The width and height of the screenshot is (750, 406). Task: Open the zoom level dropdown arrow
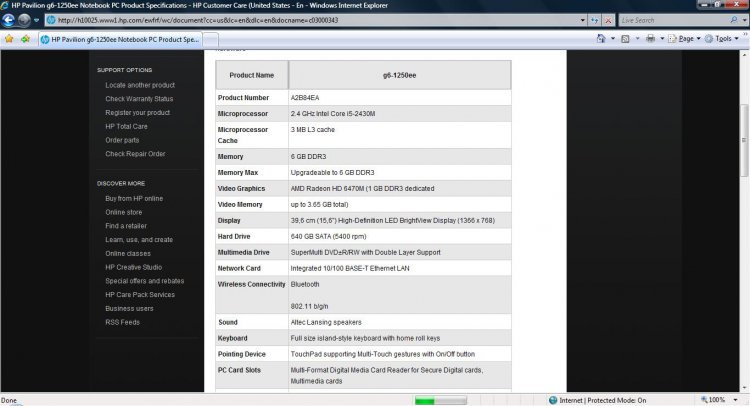click(x=735, y=400)
